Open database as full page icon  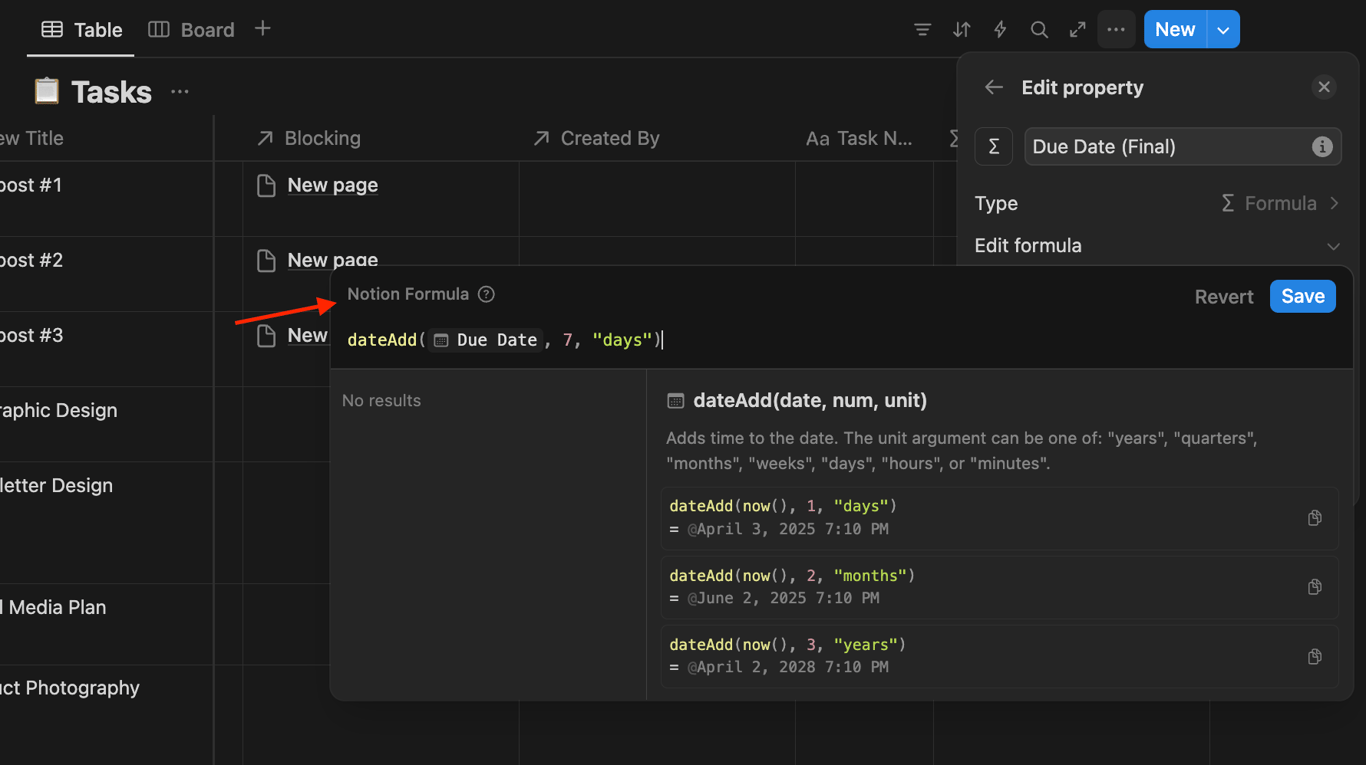(1077, 30)
